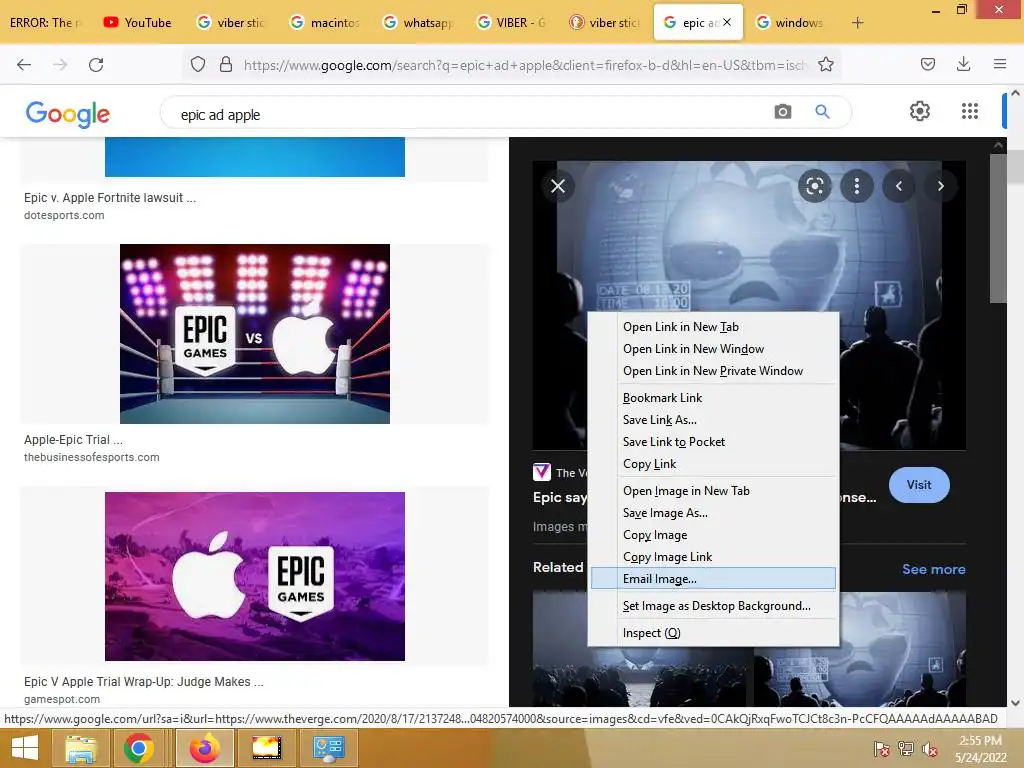Viewport: 1024px width, 768px height.
Task: Select Bookmark Link from context menu
Action: [713, 398]
